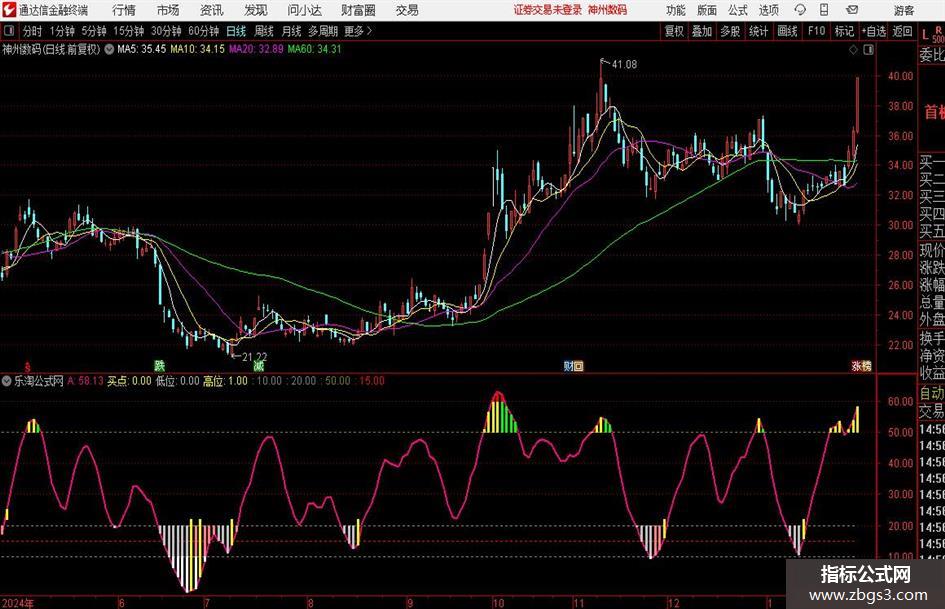
Task: Open the 复权 adjustment options
Action: click(x=674, y=31)
